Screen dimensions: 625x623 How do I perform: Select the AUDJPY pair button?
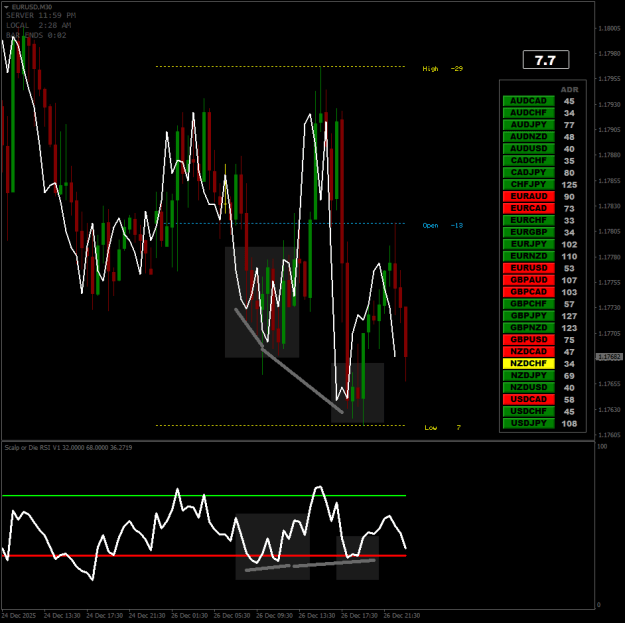pos(529,125)
